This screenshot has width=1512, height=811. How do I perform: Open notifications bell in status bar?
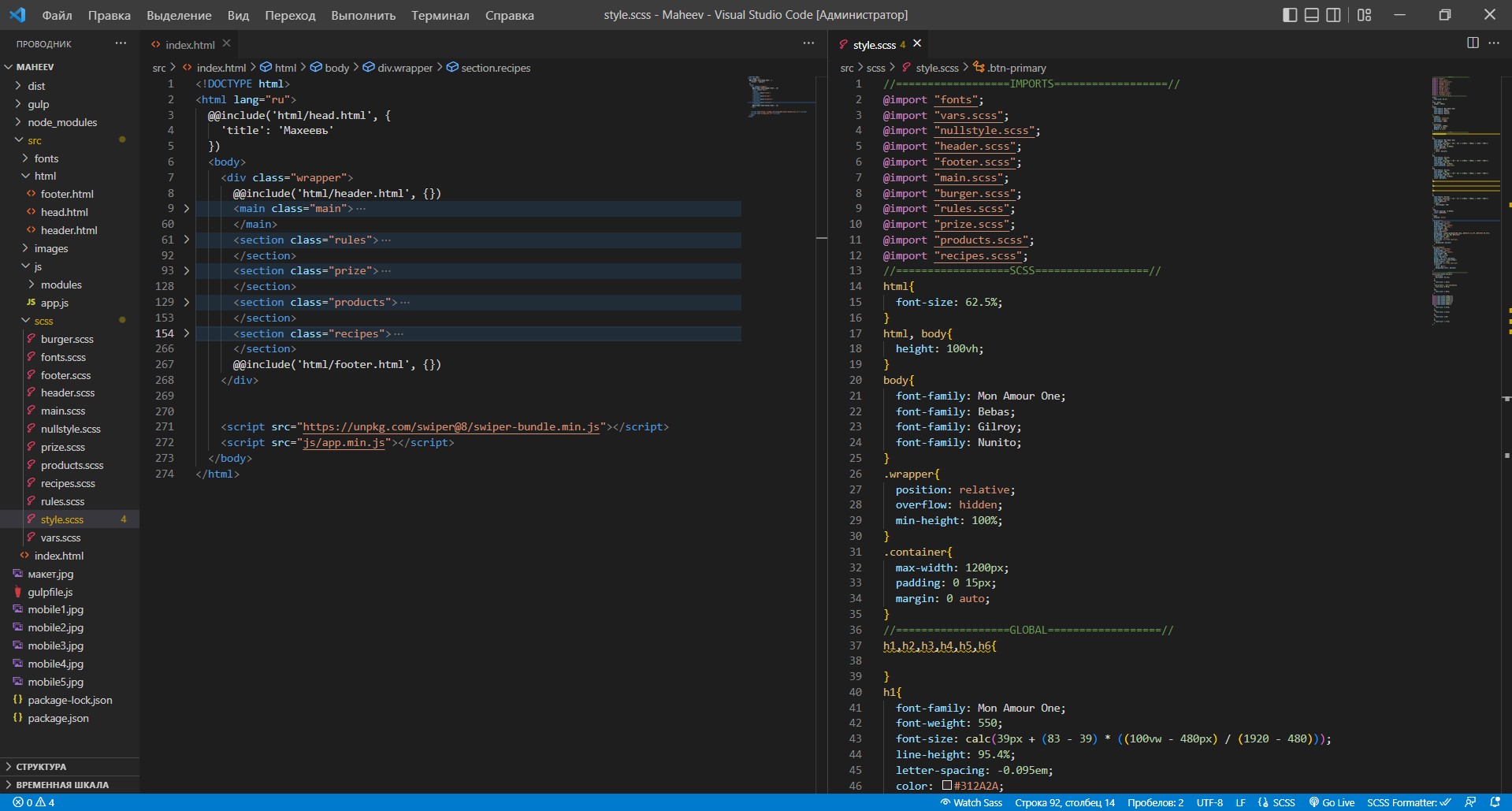click(1495, 802)
